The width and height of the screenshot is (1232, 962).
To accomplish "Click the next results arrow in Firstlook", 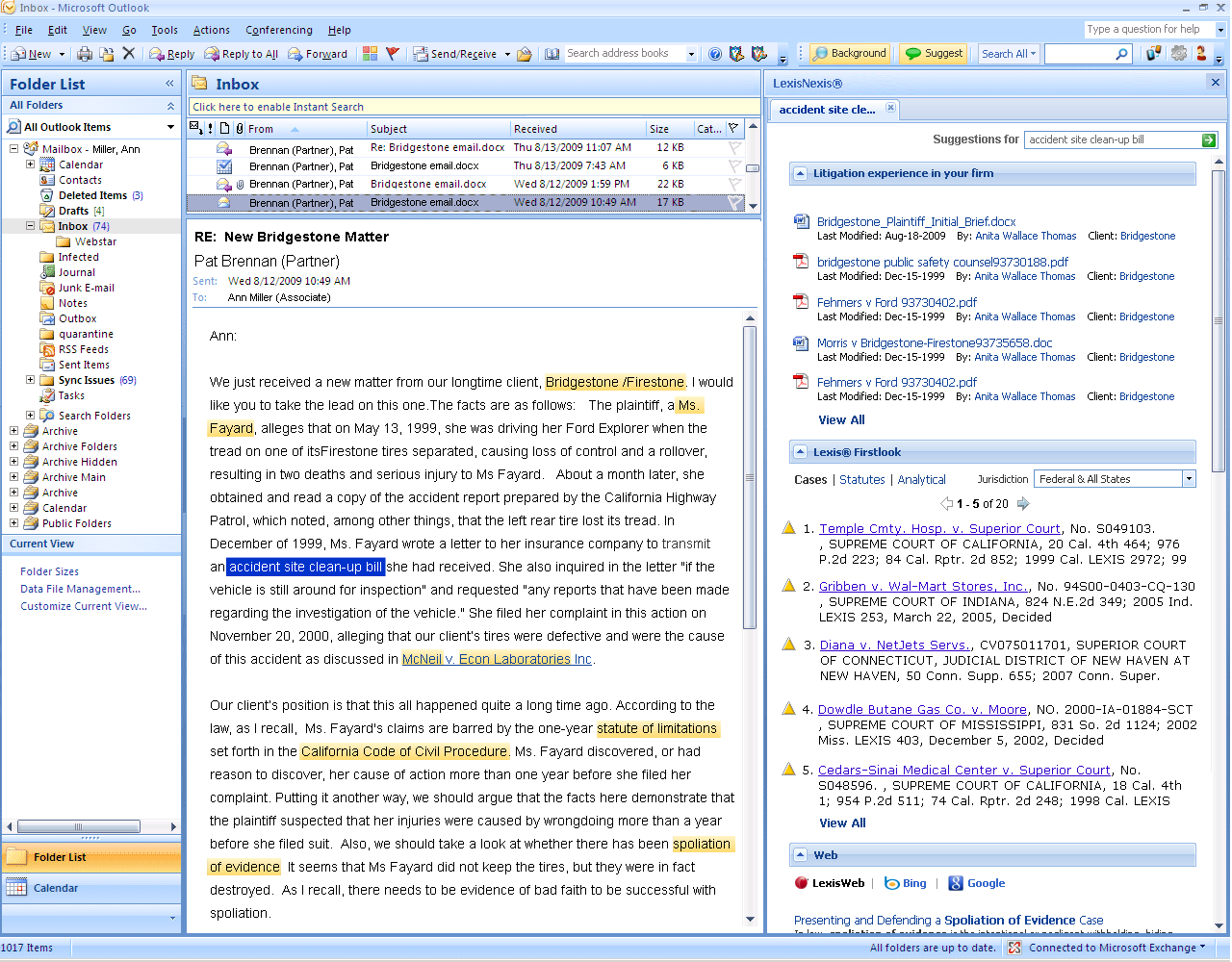I will click(1023, 503).
